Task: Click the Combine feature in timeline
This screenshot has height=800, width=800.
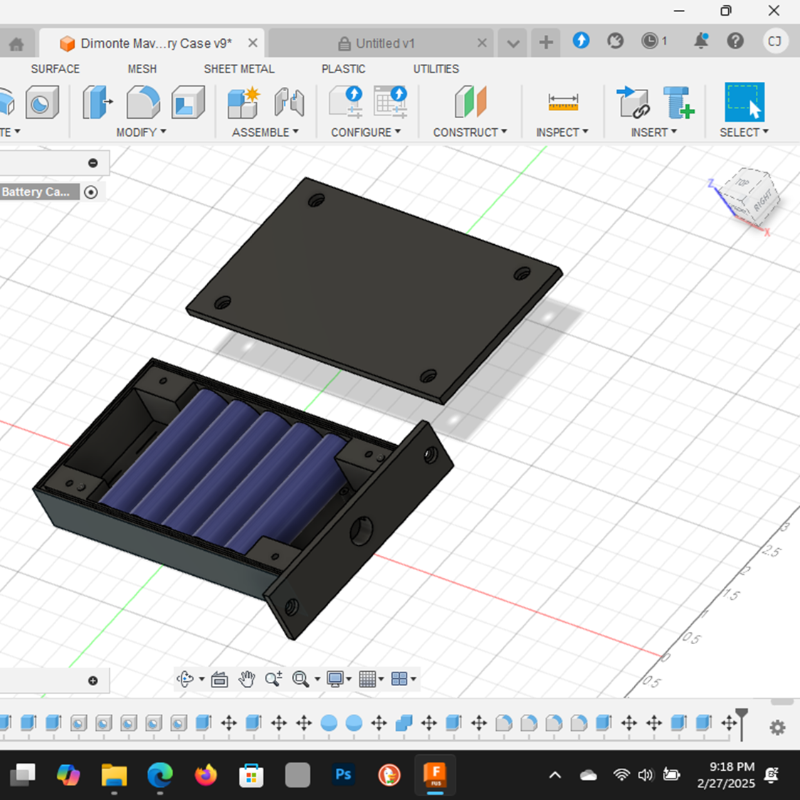Action: click(x=404, y=723)
